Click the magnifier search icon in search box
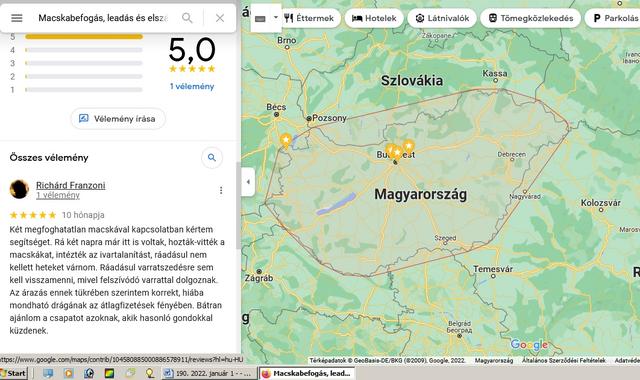Screen dimensions: 640x380 pos(187,18)
